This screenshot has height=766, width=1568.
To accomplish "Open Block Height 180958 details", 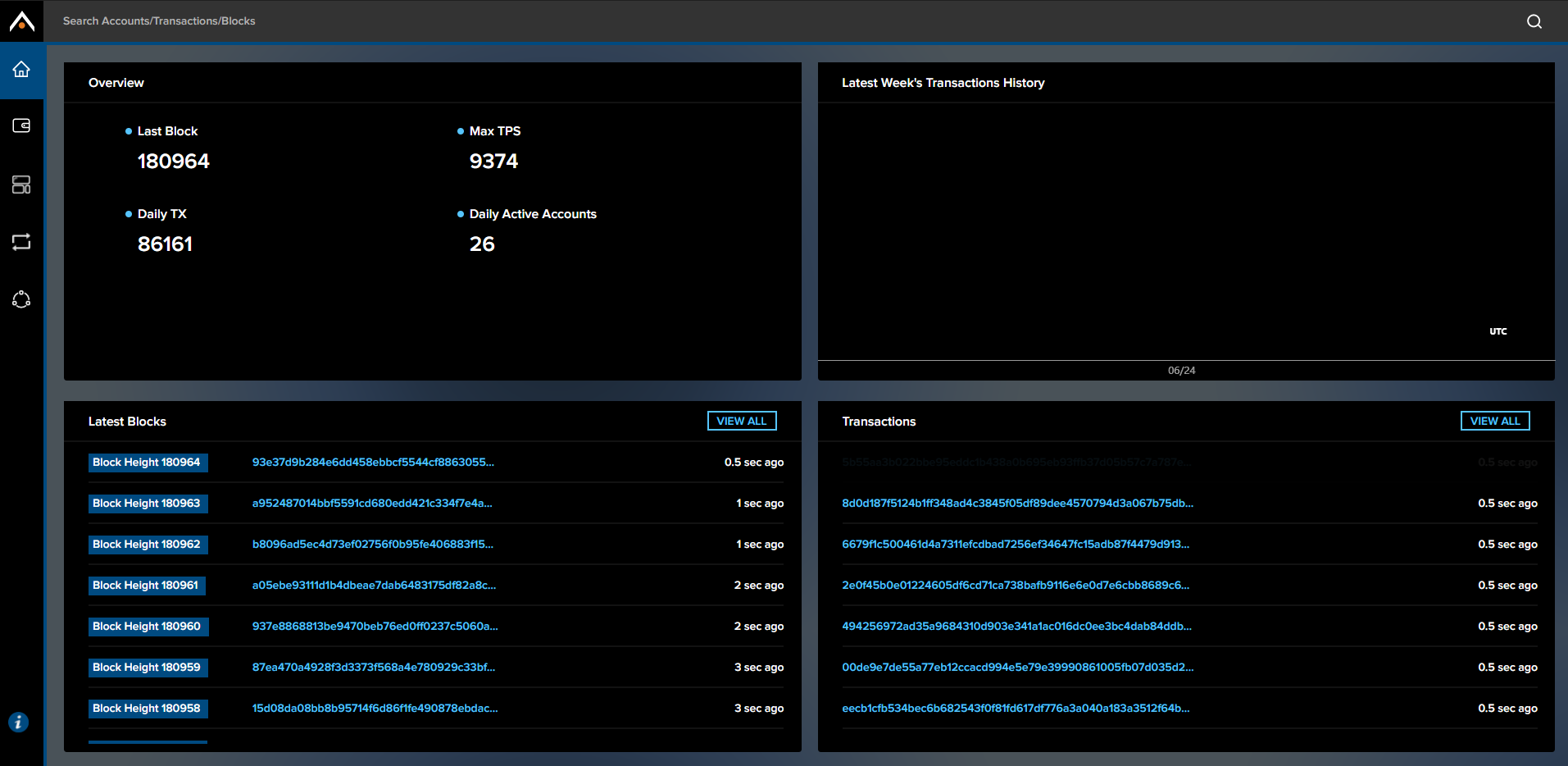I will click(x=148, y=708).
